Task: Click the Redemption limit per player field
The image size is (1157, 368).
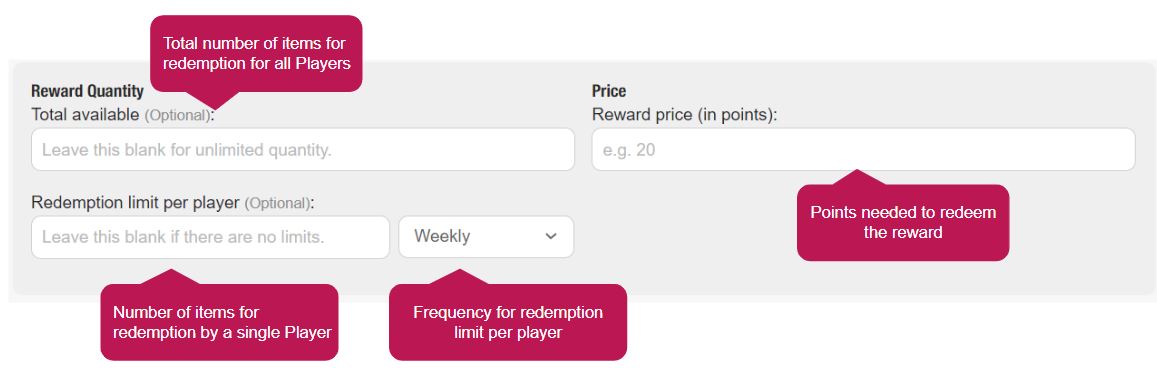Action: [x=210, y=237]
